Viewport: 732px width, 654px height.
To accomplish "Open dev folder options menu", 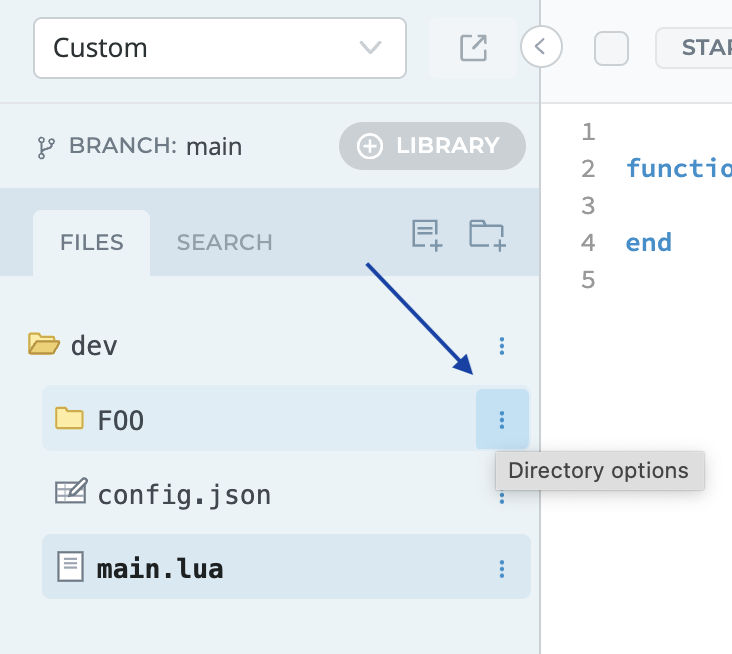I will point(502,346).
